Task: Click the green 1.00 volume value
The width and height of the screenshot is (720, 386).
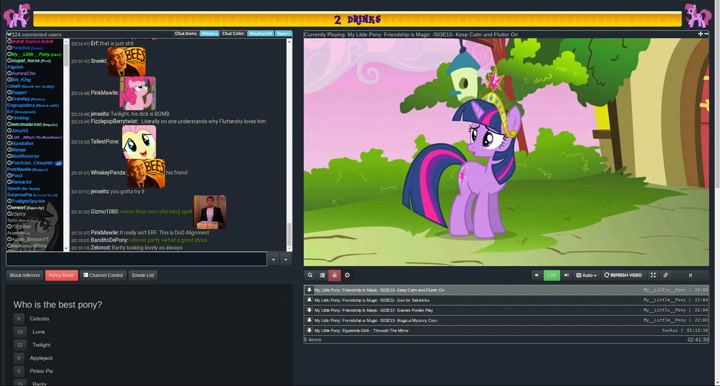Action: pyautogui.click(x=551, y=275)
